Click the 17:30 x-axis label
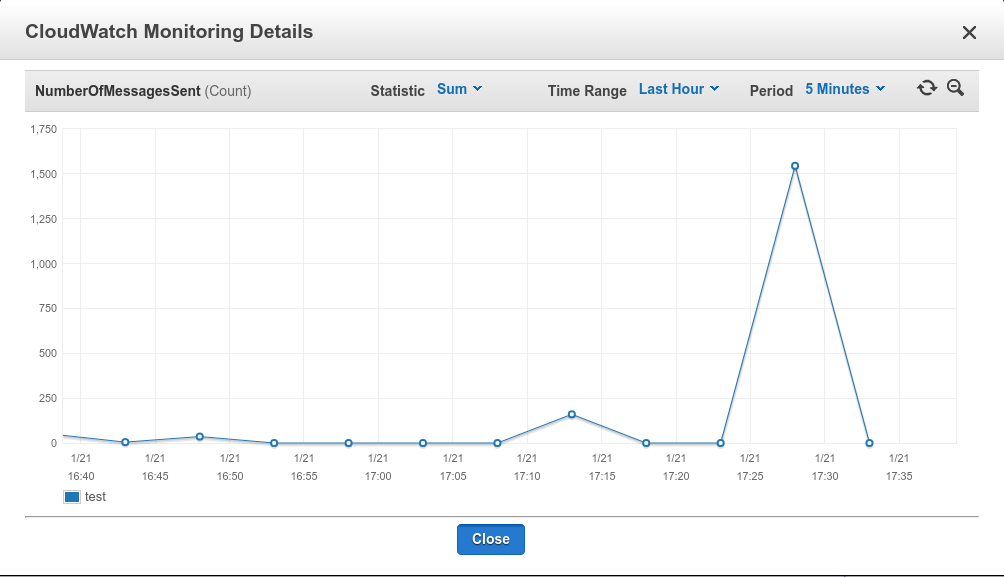 825,476
